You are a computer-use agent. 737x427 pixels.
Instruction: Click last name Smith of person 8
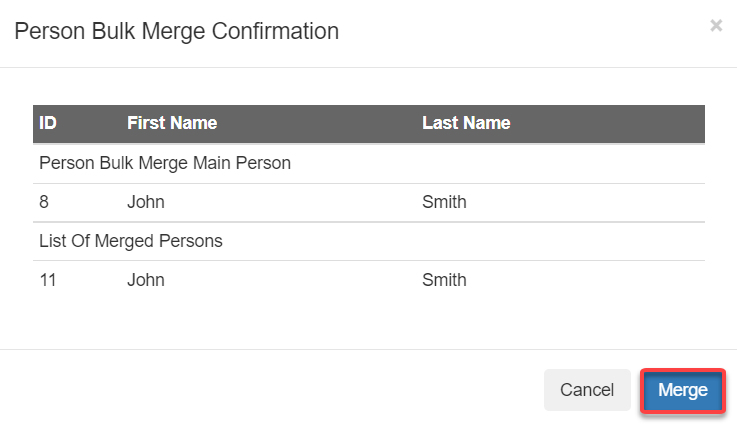point(444,202)
